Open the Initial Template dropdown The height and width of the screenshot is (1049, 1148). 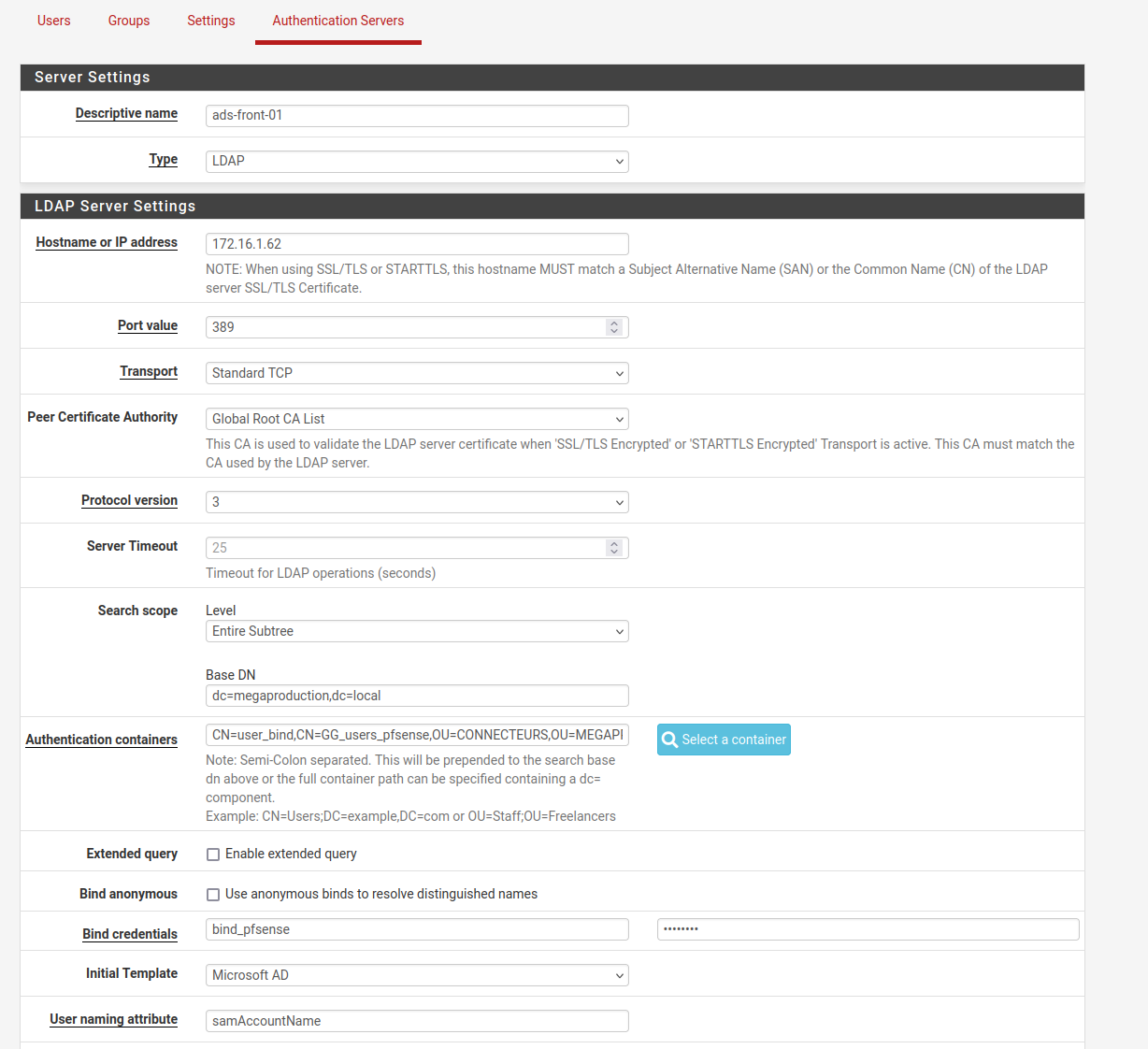pyautogui.click(x=416, y=975)
